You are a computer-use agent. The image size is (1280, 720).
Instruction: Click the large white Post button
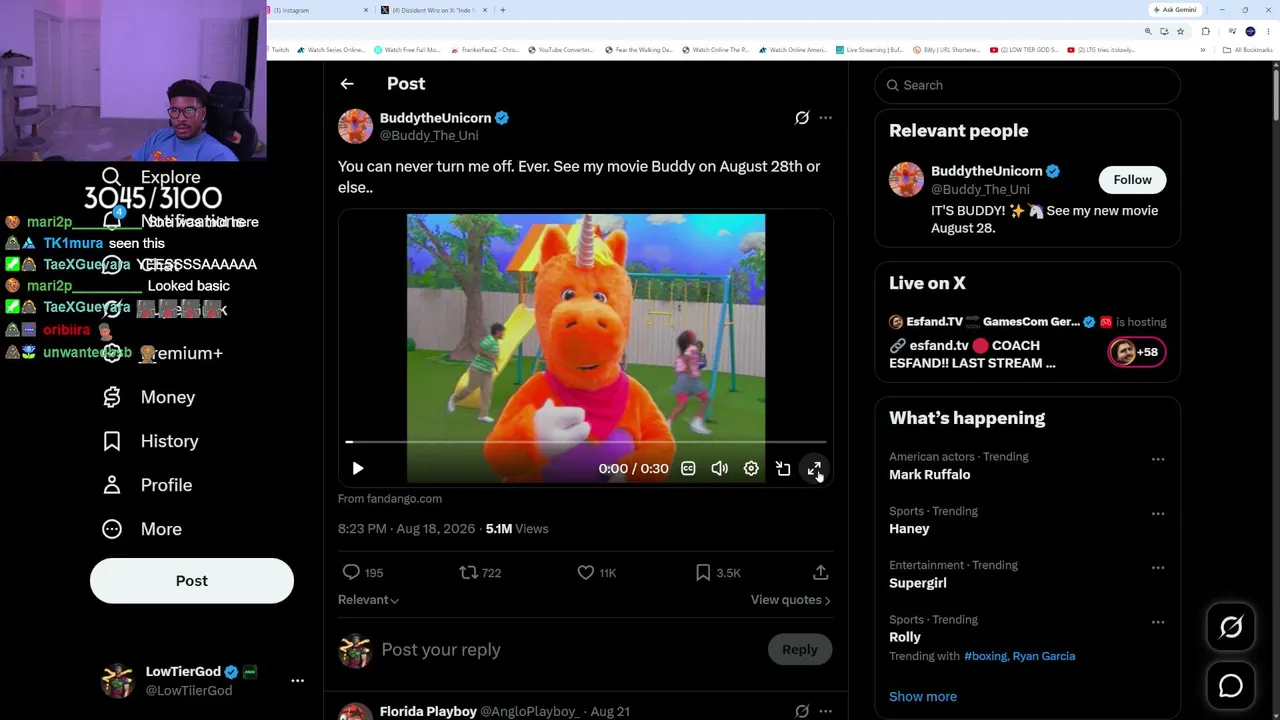tap(192, 581)
